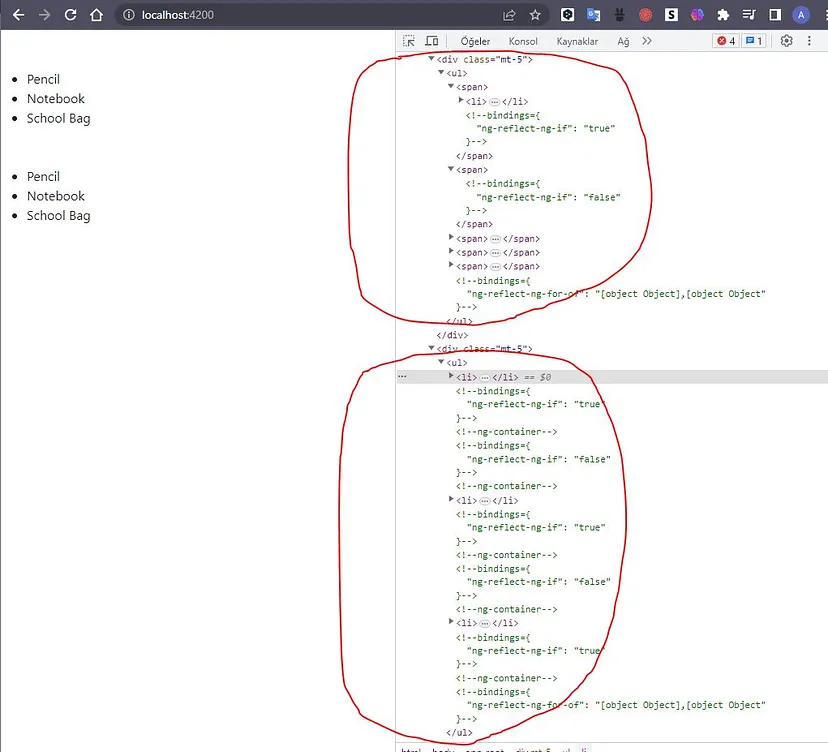Open the dark hexagon extension icon

pyautogui.click(x=568, y=15)
